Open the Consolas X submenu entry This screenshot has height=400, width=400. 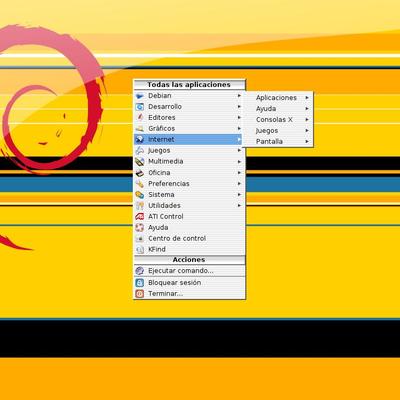pos(278,119)
